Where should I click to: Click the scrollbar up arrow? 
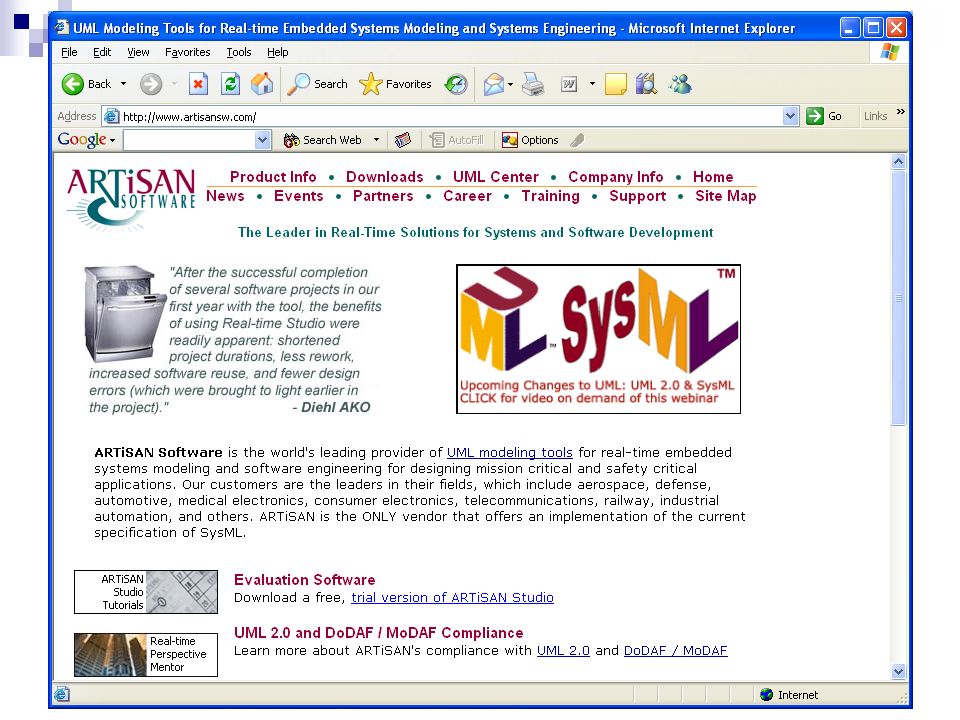coord(898,162)
